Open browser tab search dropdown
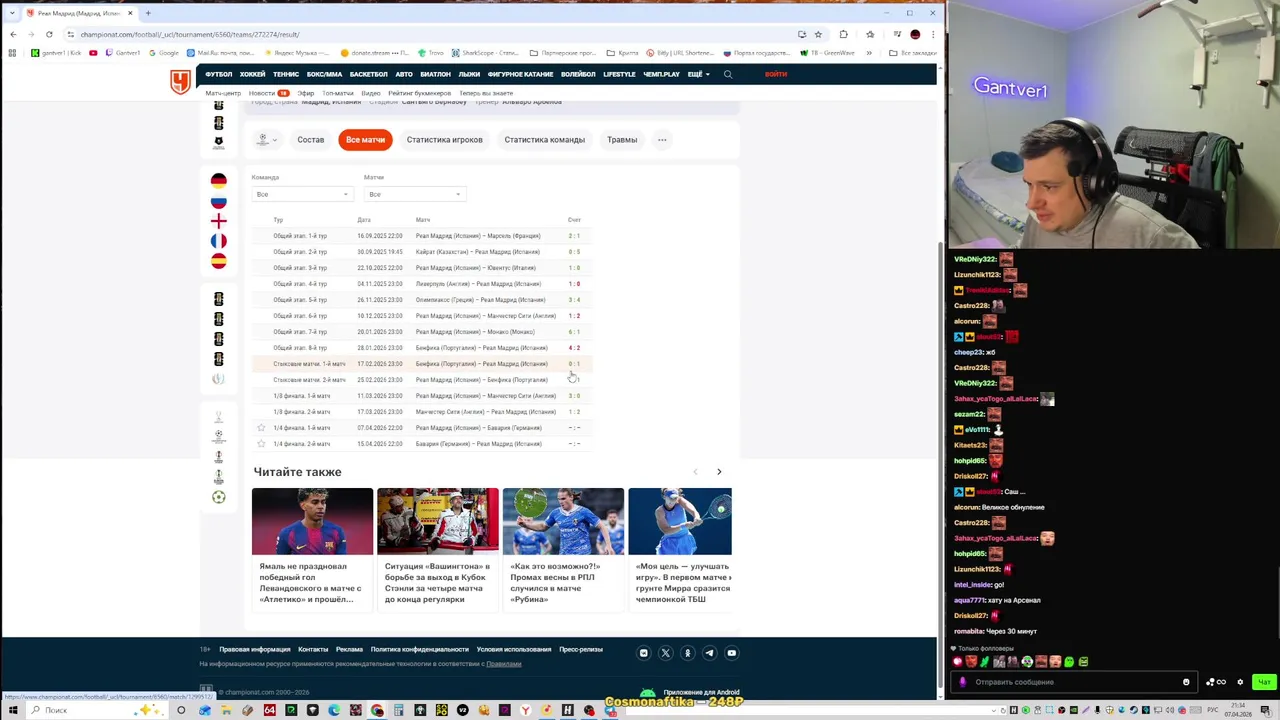1280x720 pixels. (12, 13)
